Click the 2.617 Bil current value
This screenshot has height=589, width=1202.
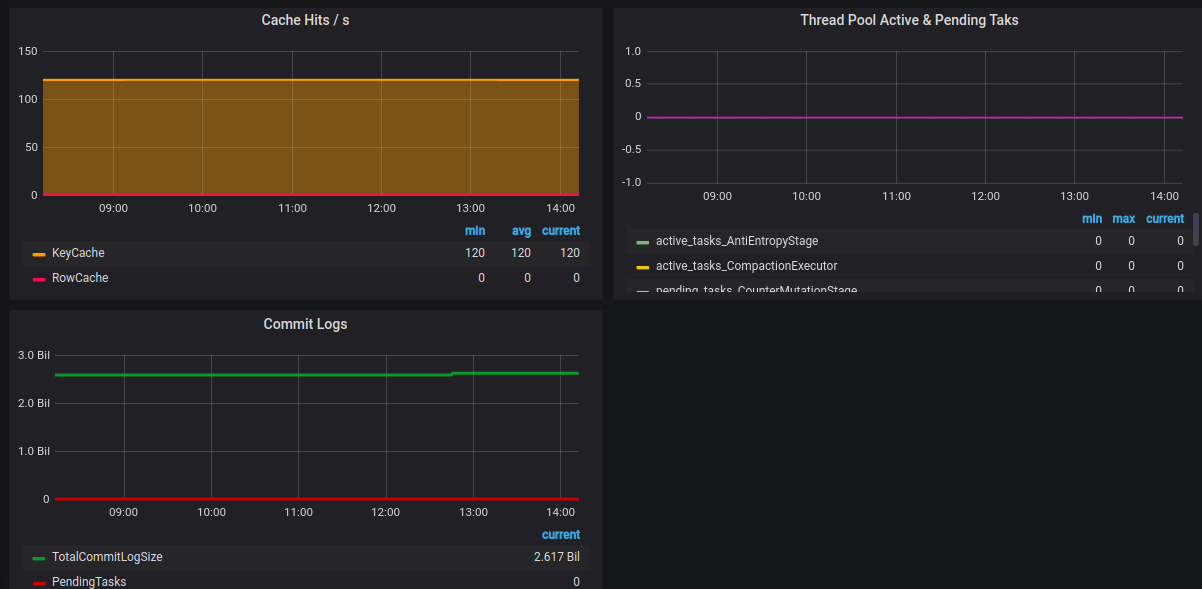[x=557, y=557]
